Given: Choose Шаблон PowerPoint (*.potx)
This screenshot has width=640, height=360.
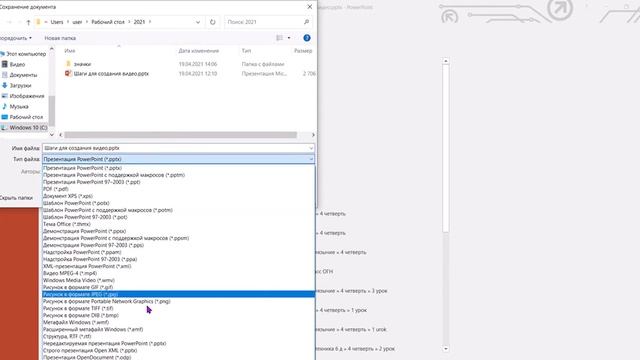Looking at the screenshot, I should tap(178, 203).
